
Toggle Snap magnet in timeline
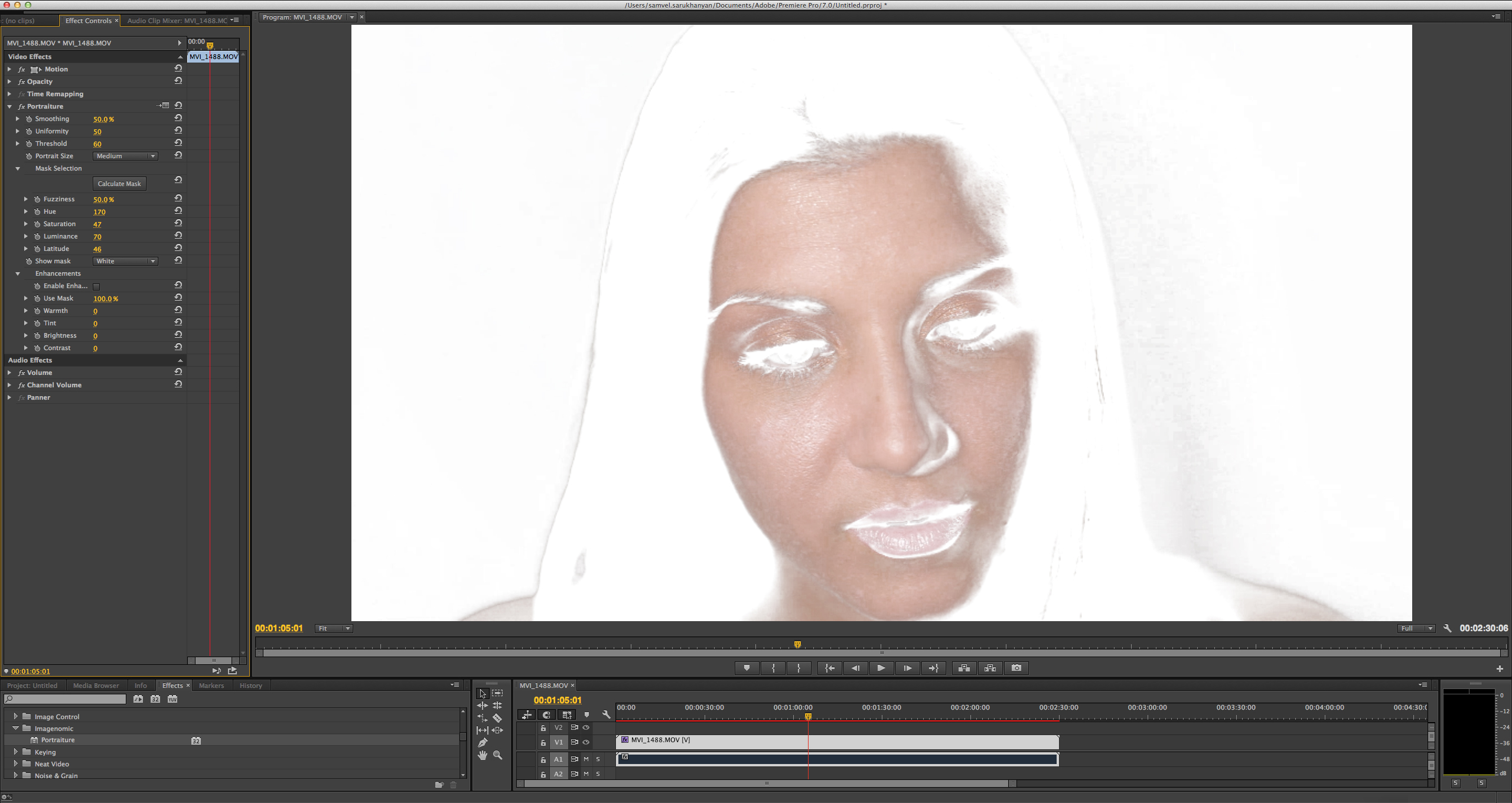pyautogui.click(x=546, y=715)
